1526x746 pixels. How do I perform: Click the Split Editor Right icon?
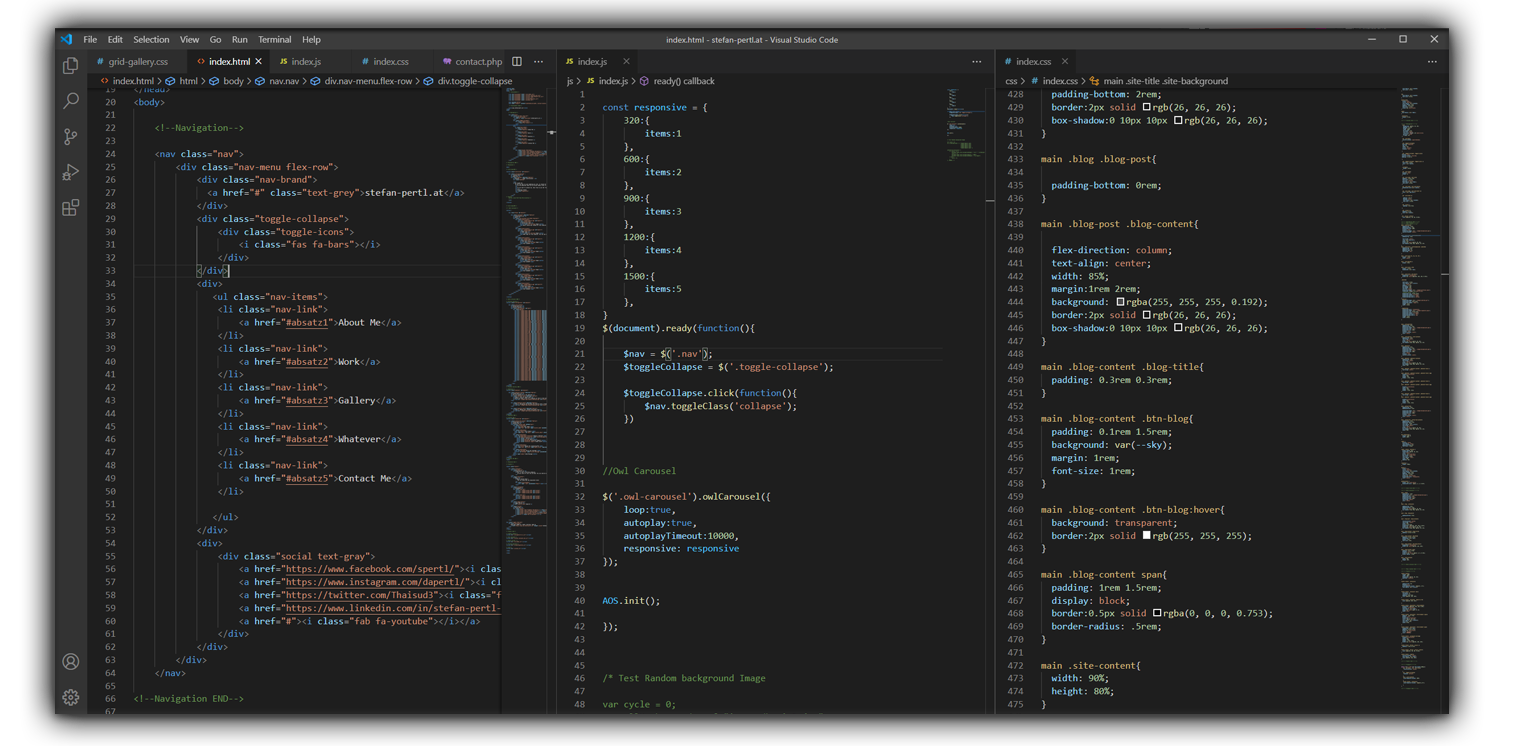517,62
